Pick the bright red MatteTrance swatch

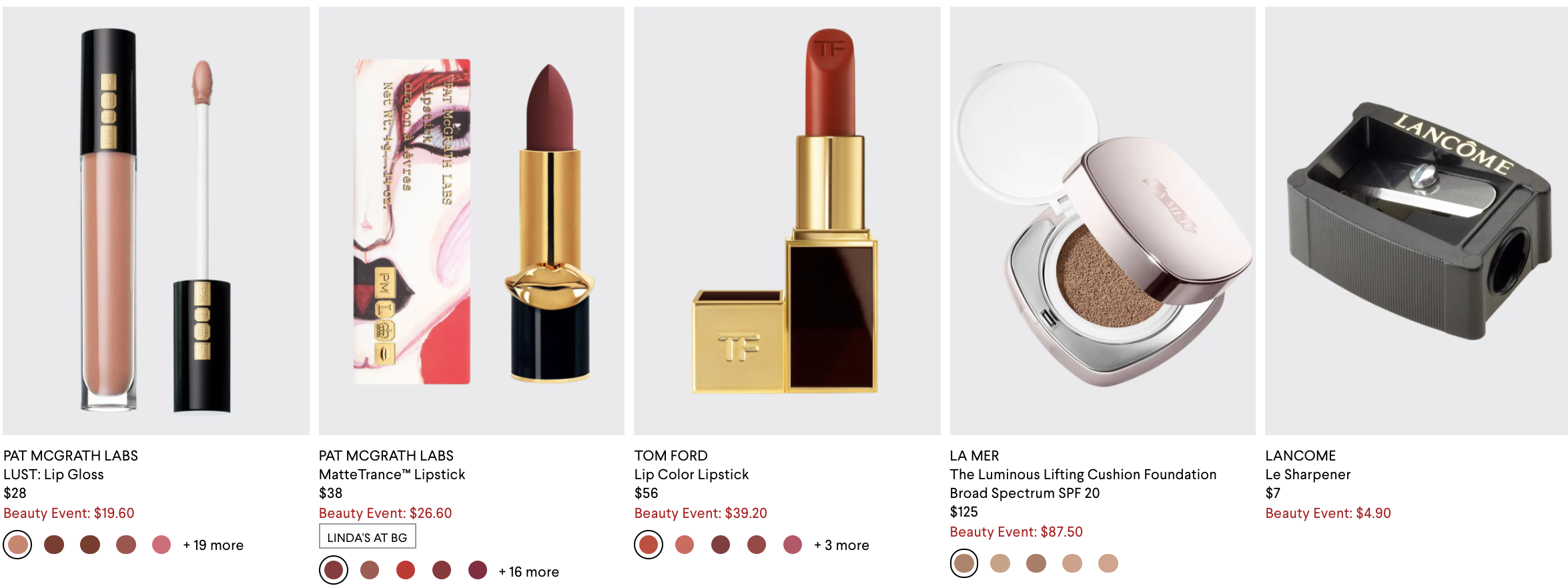406,570
